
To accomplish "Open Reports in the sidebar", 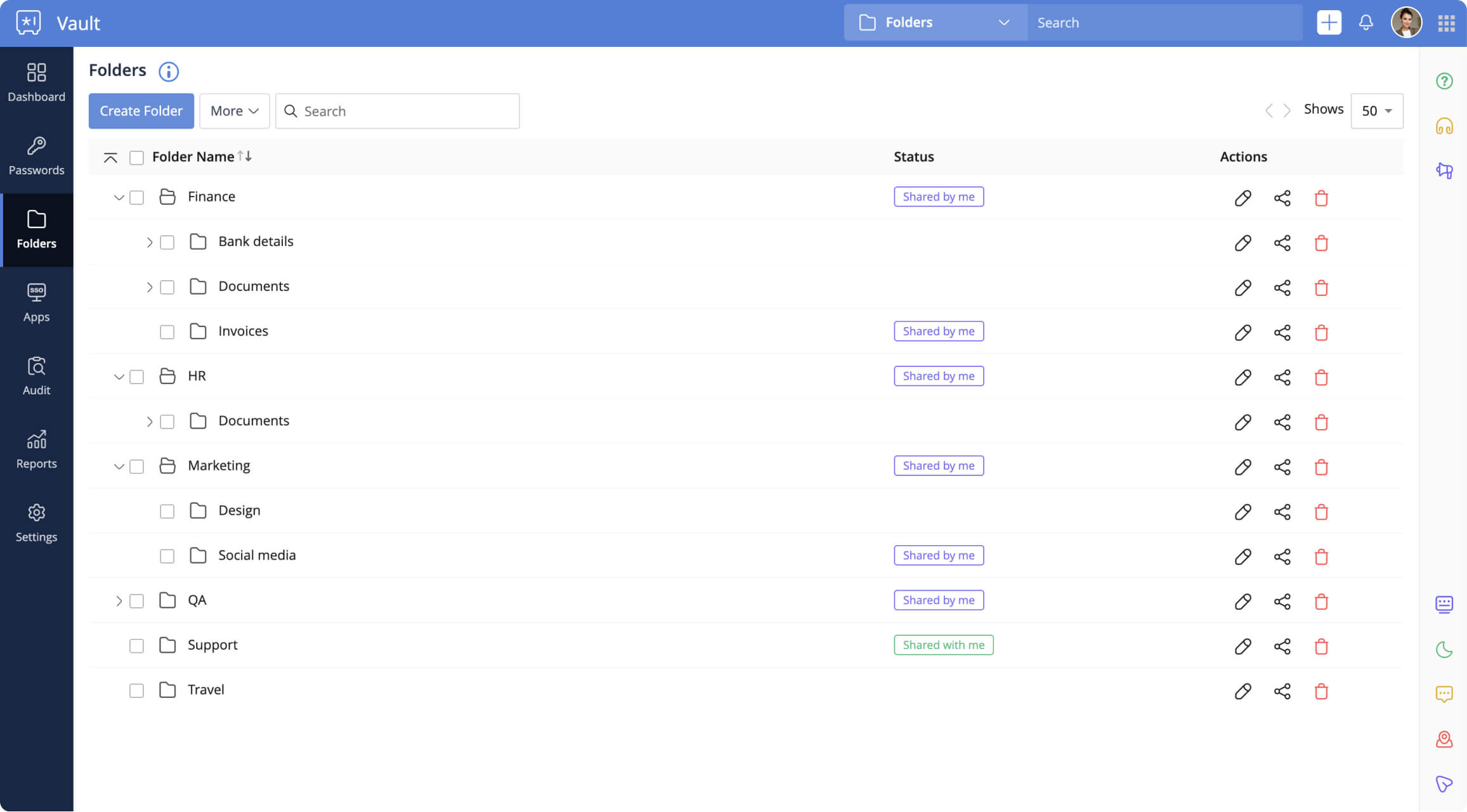I will [x=36, y=449].
